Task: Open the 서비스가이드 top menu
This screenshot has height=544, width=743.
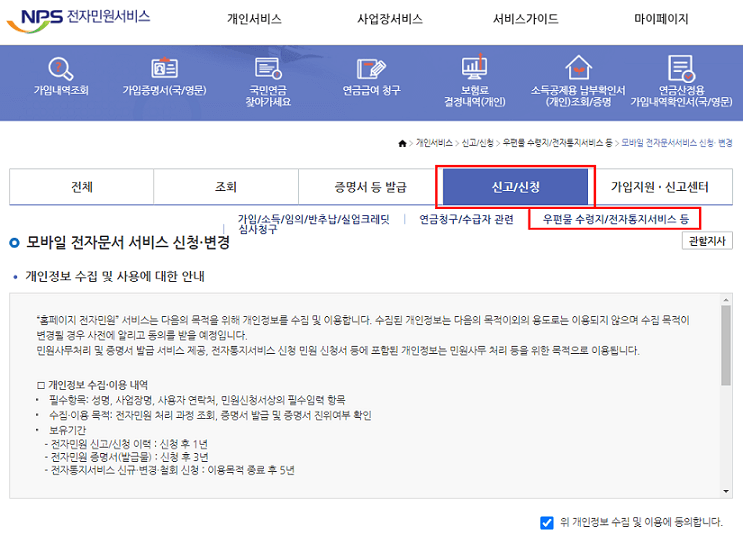Action: point(526,19)
